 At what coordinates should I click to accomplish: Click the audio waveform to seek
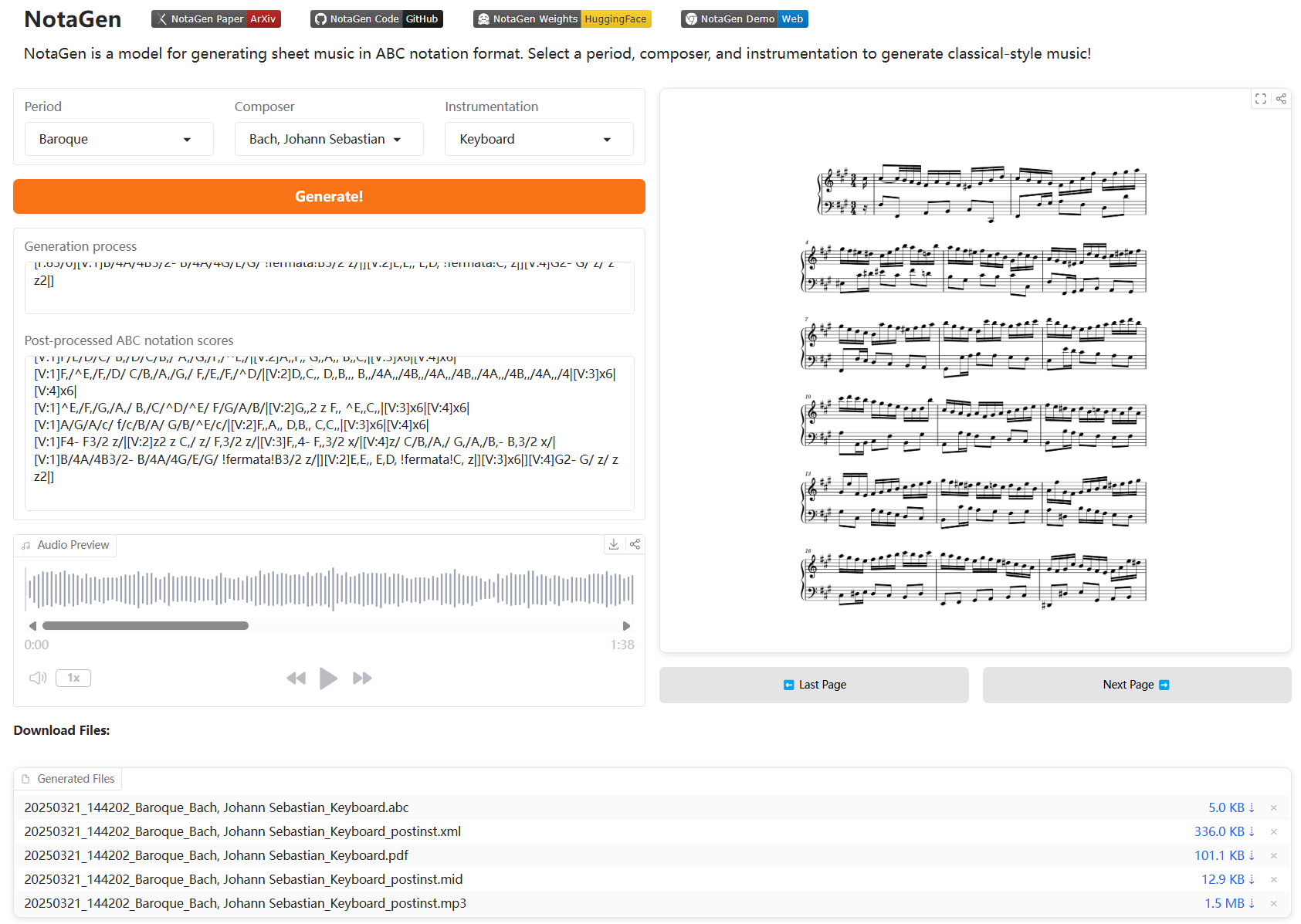(x=330, y=590)
